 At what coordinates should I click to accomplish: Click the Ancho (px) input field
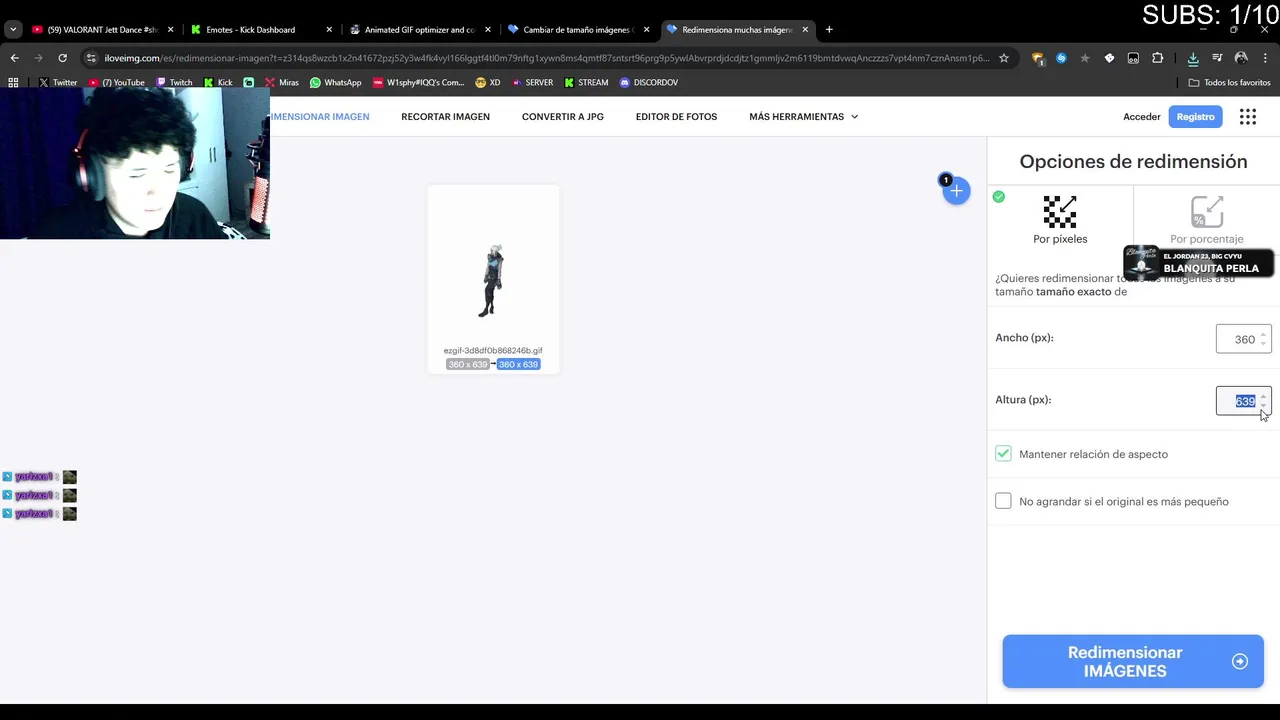coord(1243,339)
